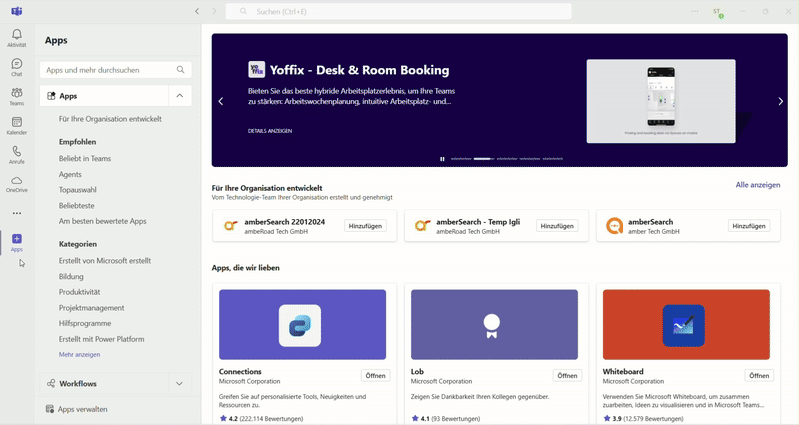Image resolution: width=799 pixels, height=425 pixels.
Task: Focus the top 'Suchen' search field
Action: coord(400,12)
